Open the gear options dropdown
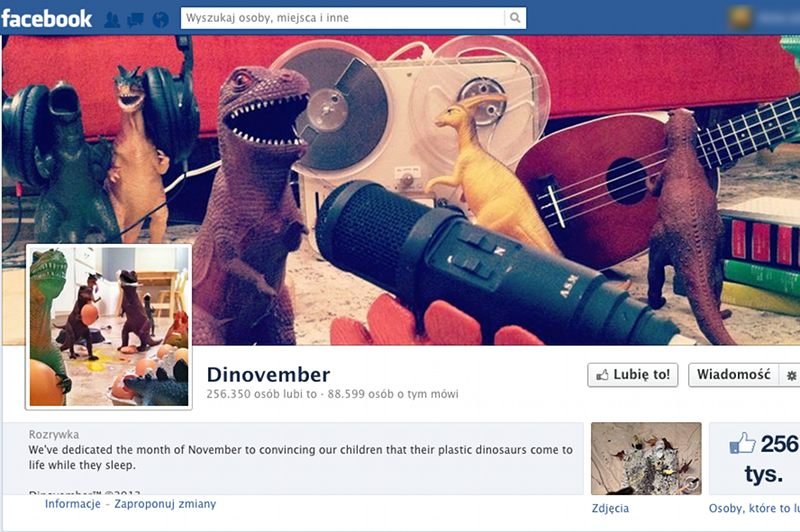800x532 pixels. click(x=790, y=375)
